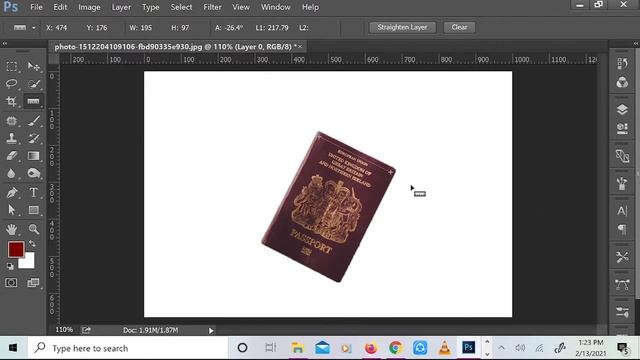Expand the left toolbox panel
This screenshot has width=640, height=360.
[4, 43]
